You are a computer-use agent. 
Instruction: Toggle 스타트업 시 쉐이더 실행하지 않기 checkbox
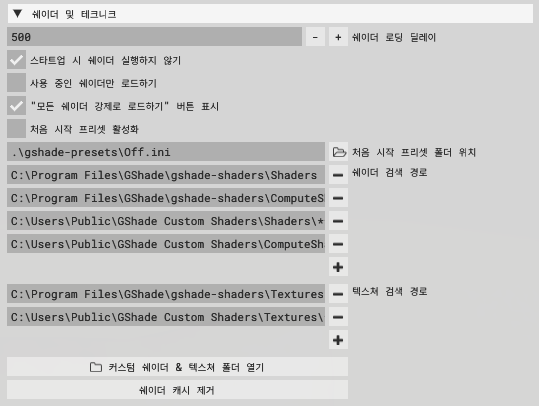coord(16,60)
